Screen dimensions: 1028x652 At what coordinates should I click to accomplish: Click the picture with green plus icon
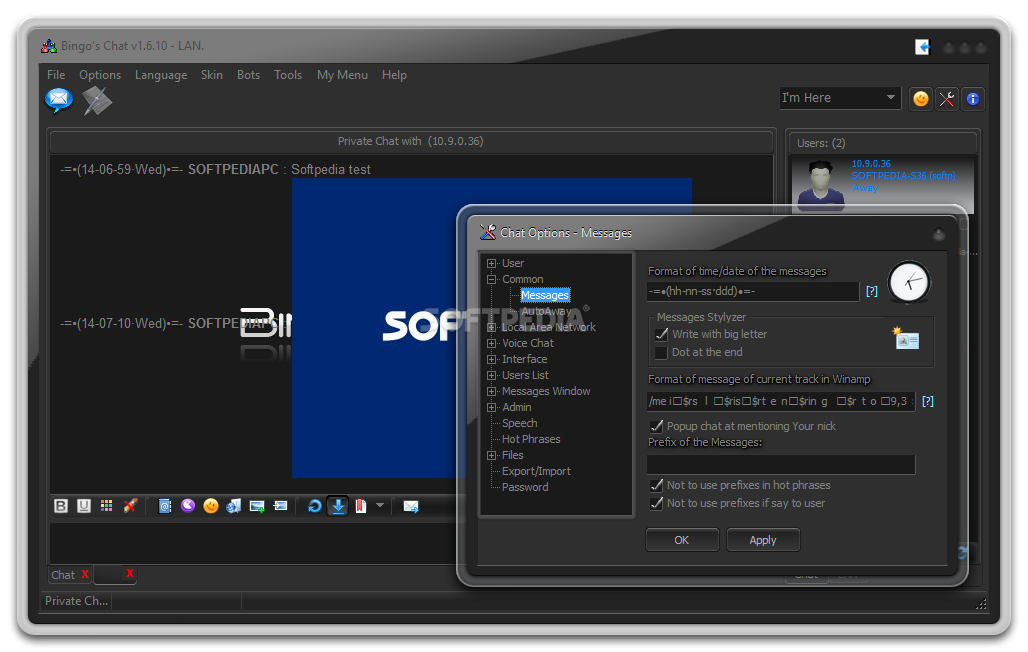tap(257, 506)
